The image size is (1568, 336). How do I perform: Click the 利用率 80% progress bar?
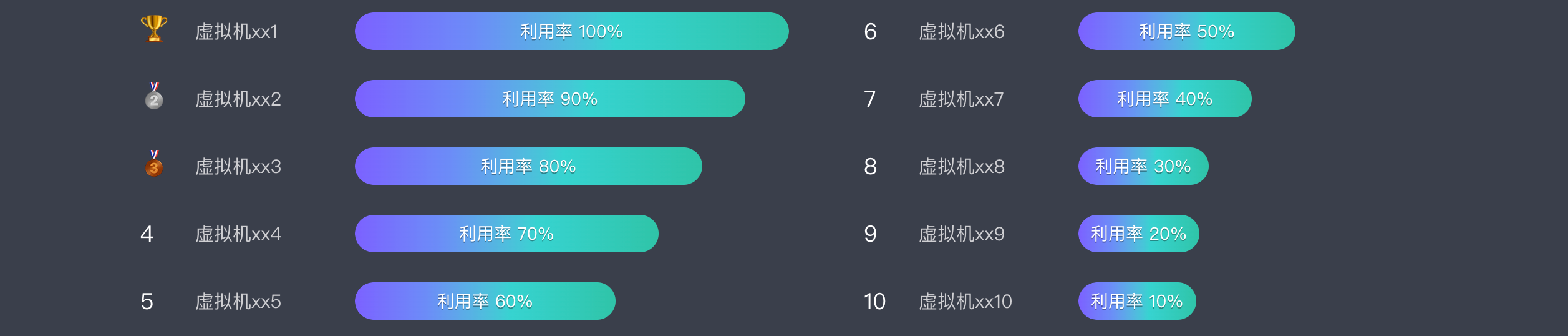(528, 166)
